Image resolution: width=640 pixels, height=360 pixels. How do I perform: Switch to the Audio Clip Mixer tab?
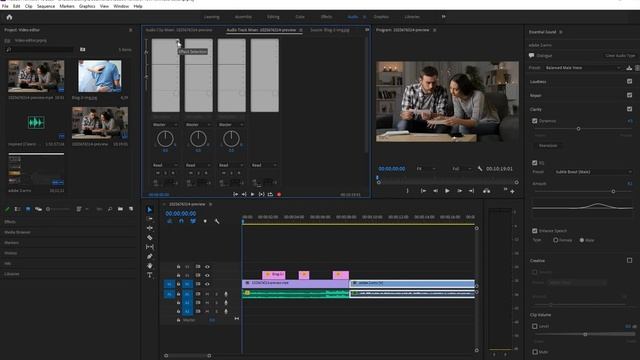pos(179,30)
